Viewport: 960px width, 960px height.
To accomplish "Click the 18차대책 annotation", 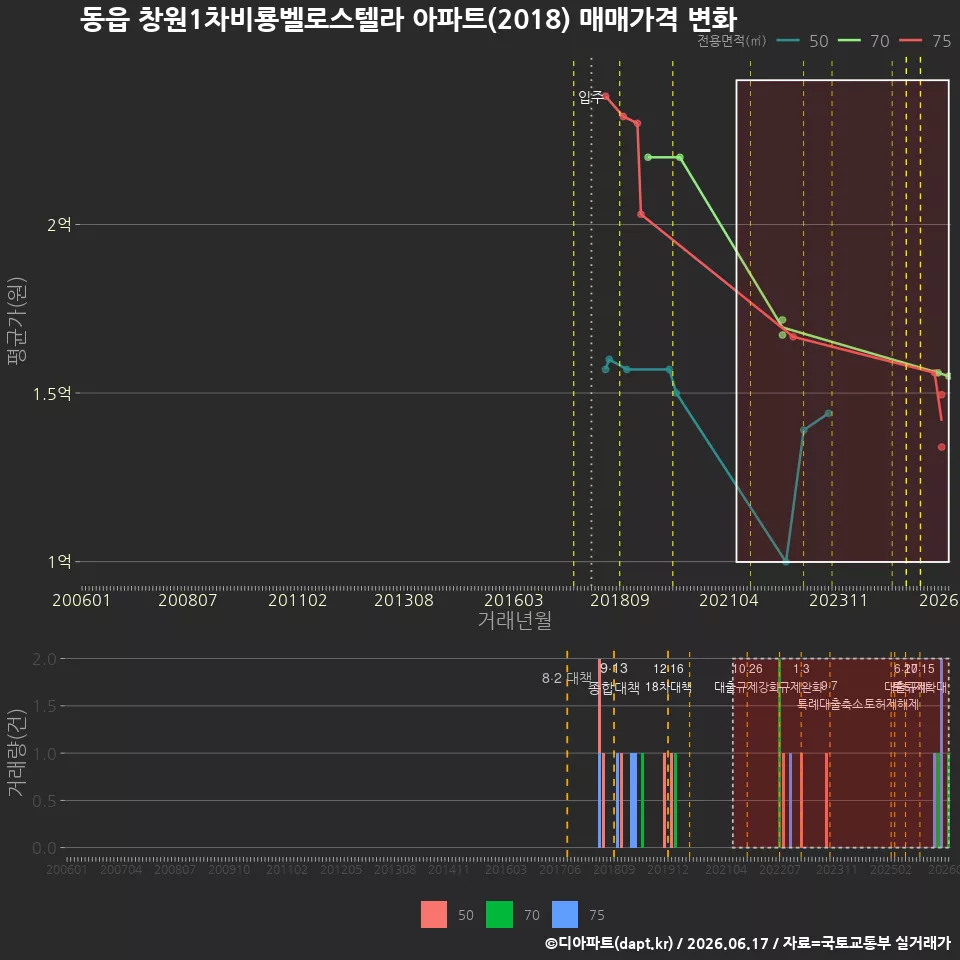I will (669, 687).
